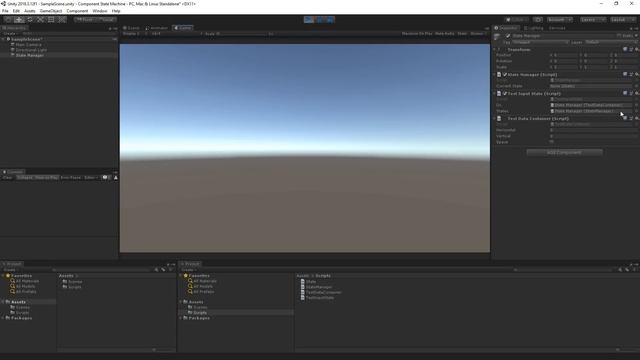640x360 pixels.
Task: Open Test Data Container script gear menu
Action: click(x=636, y=118)
